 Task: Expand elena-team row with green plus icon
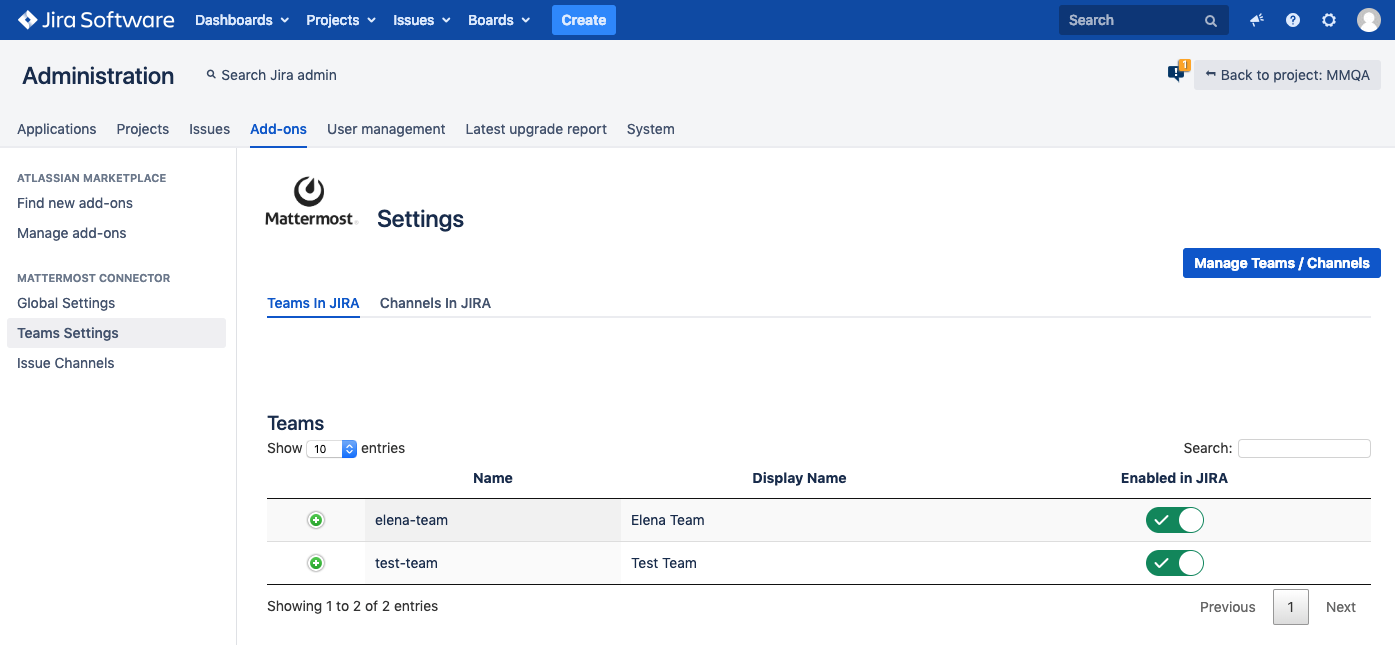(316, 520)
